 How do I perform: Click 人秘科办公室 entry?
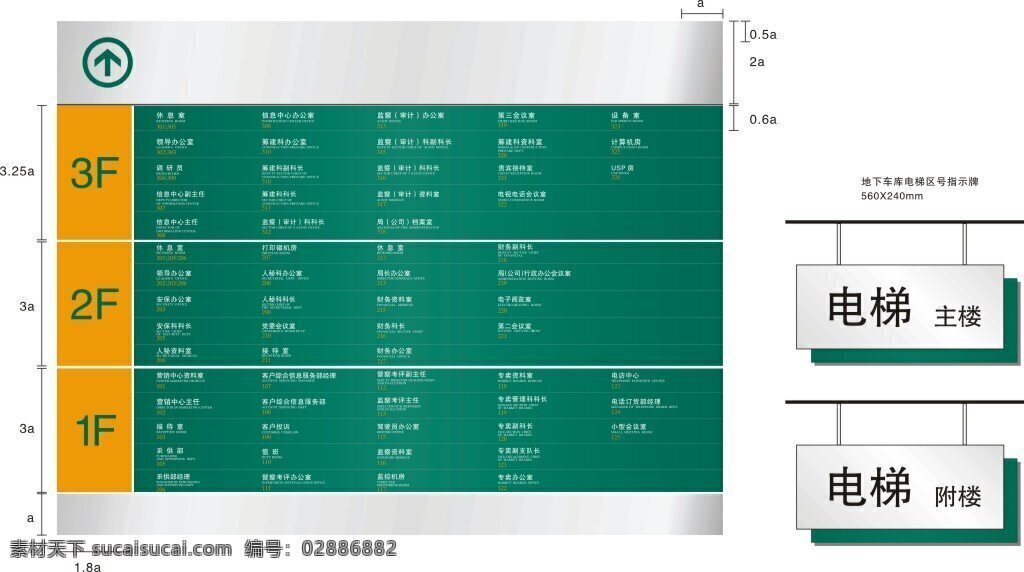click(x=282, y=274)
